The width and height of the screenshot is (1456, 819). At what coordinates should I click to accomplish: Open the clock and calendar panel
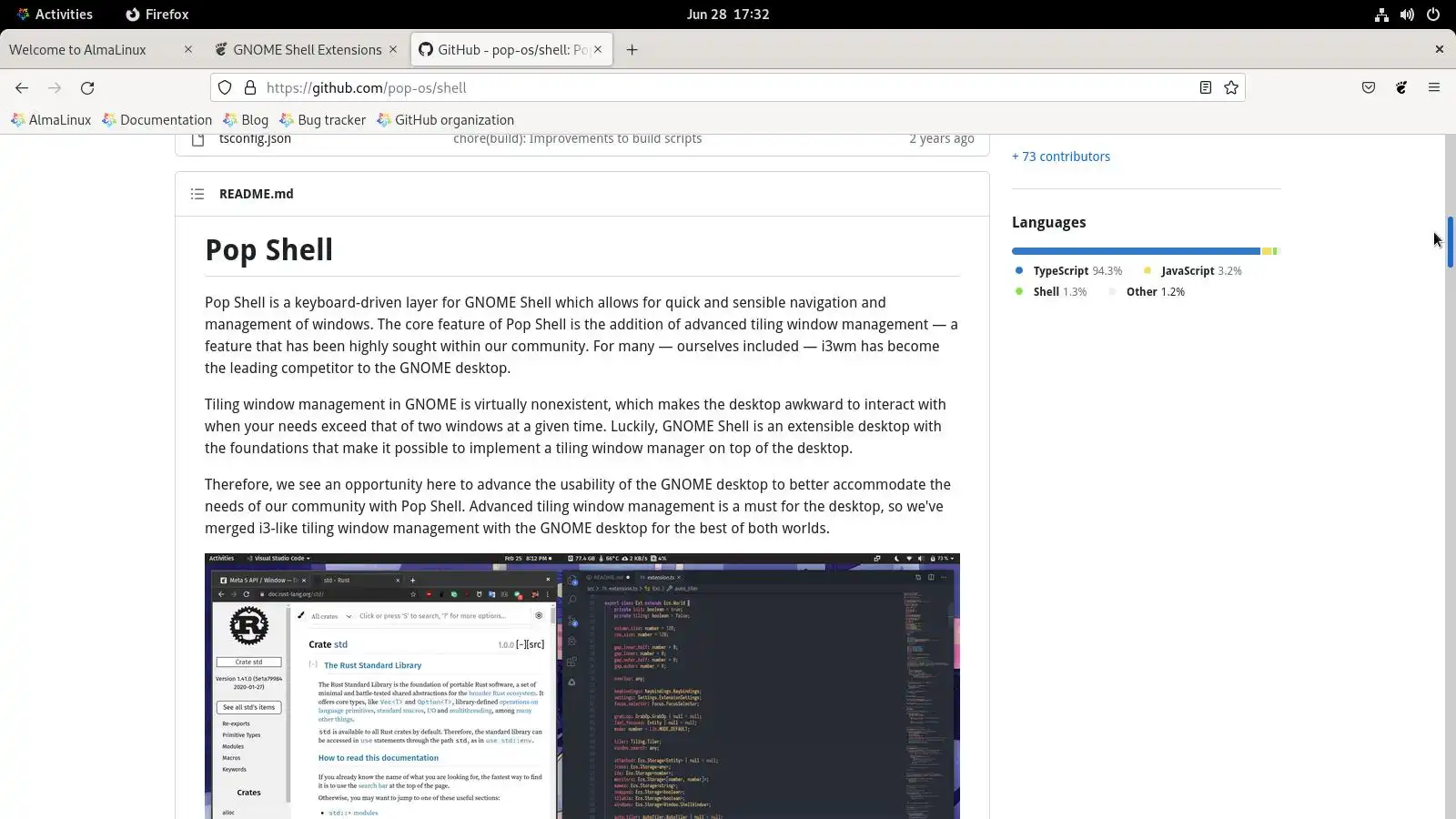(x=728, y=15)
